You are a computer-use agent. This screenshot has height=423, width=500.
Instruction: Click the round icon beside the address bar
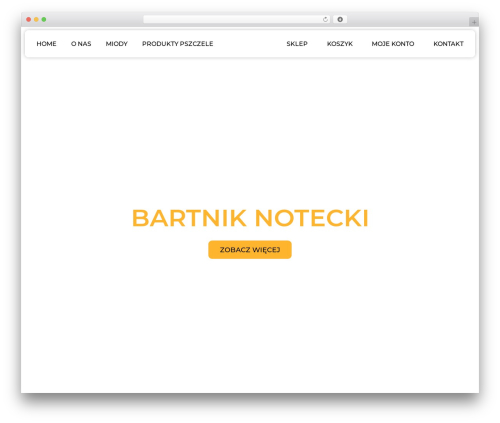pos(340,19)
